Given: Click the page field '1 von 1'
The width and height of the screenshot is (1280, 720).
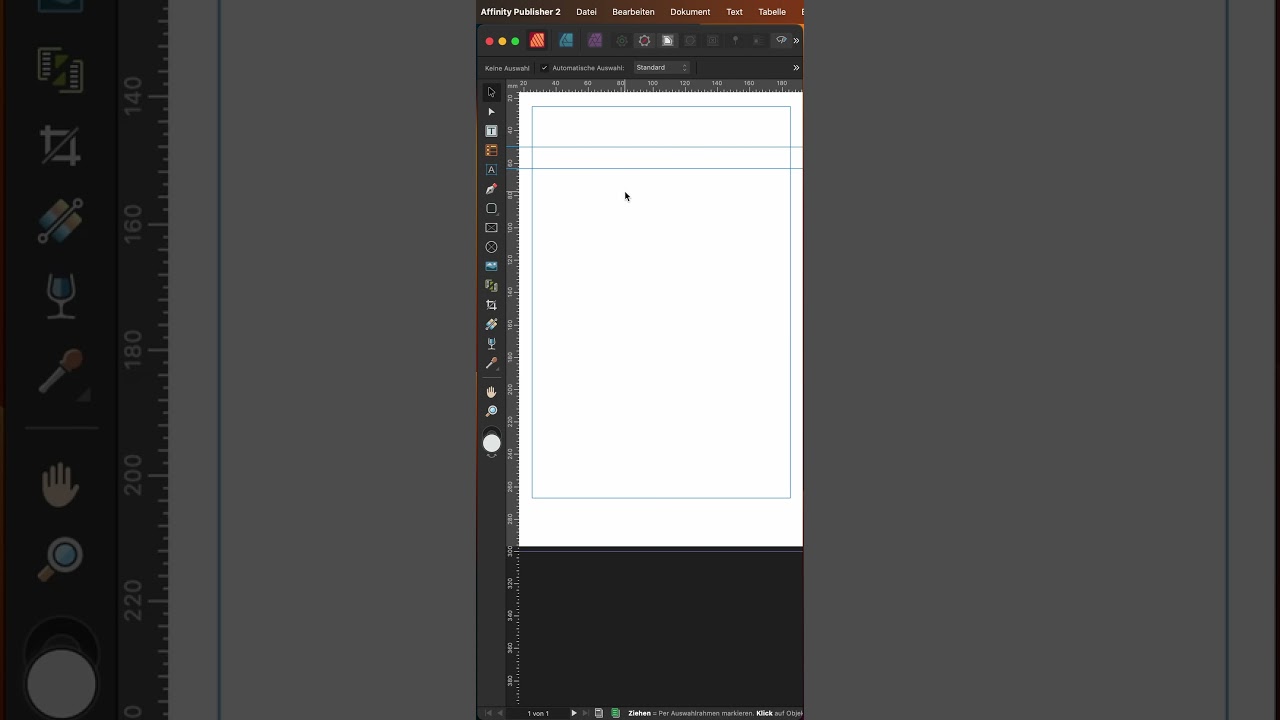Looking at the screenshot, I should coord(538,713).
